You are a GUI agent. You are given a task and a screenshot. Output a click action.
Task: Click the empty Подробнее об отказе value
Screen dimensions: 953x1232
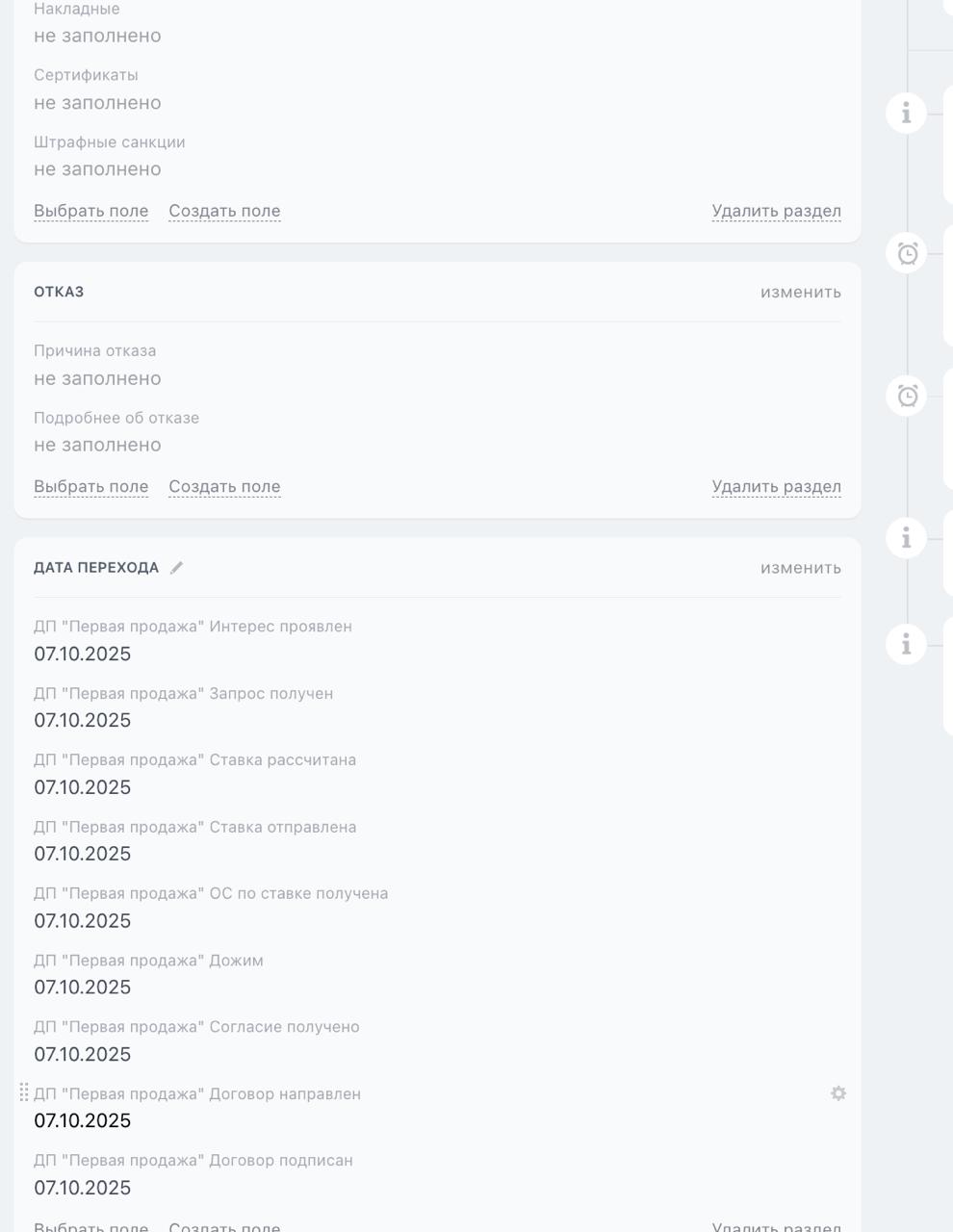coord(97,445)
